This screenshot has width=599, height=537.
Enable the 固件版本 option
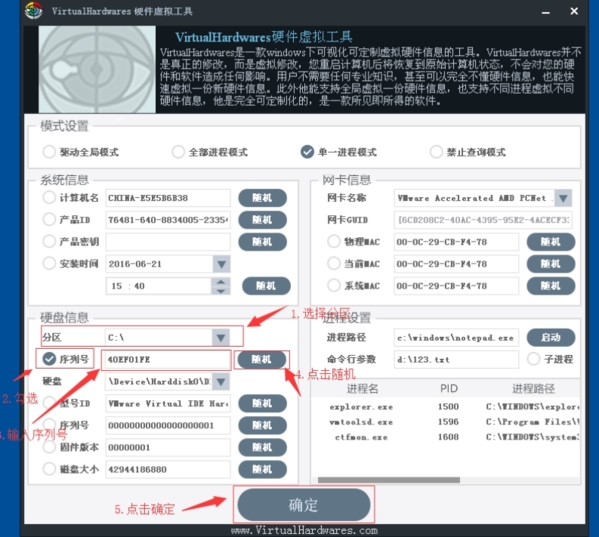(x=49, y=447)
